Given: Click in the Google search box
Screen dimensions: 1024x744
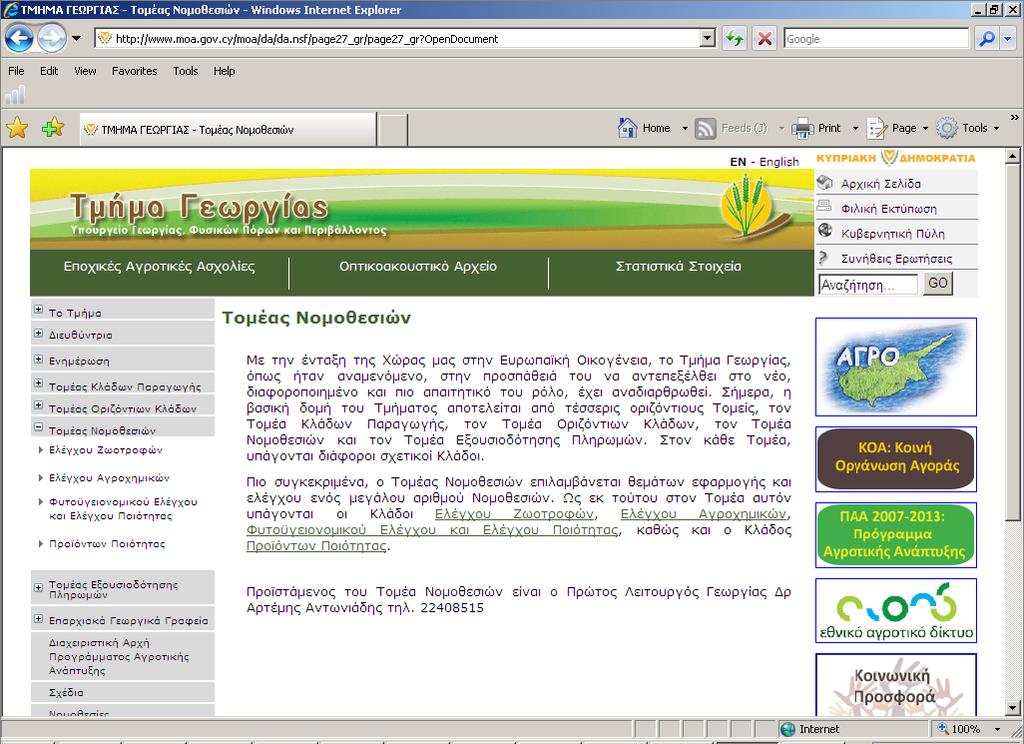Looking at the screenshot, I should click(876, 39).
